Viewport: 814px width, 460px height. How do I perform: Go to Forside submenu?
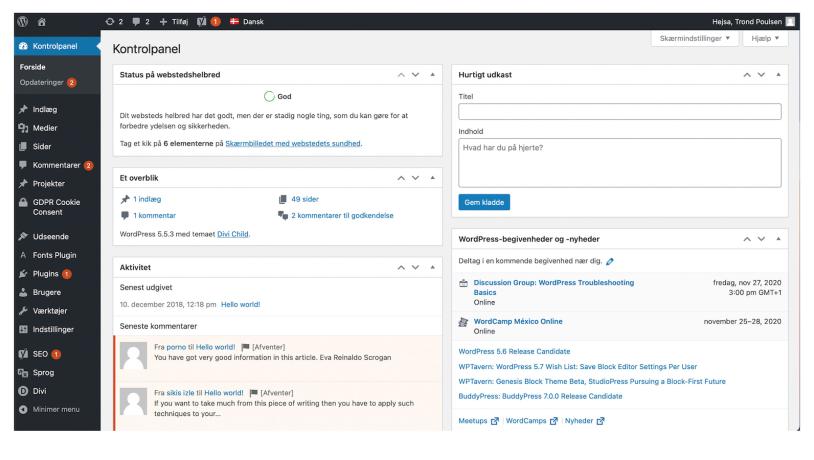pos(33,67)
